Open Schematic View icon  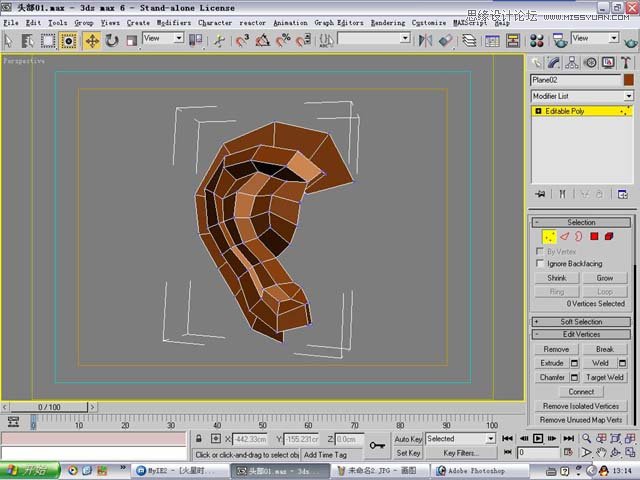[513, 41]
